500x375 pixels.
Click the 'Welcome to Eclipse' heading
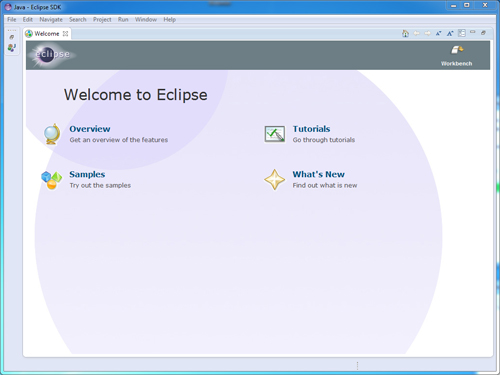pos(136,95)
